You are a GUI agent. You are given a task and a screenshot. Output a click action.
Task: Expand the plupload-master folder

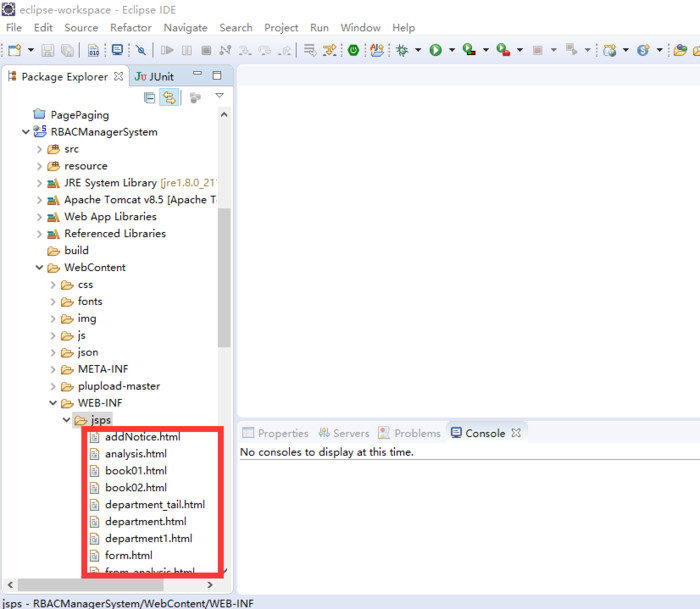pos(53,386)
